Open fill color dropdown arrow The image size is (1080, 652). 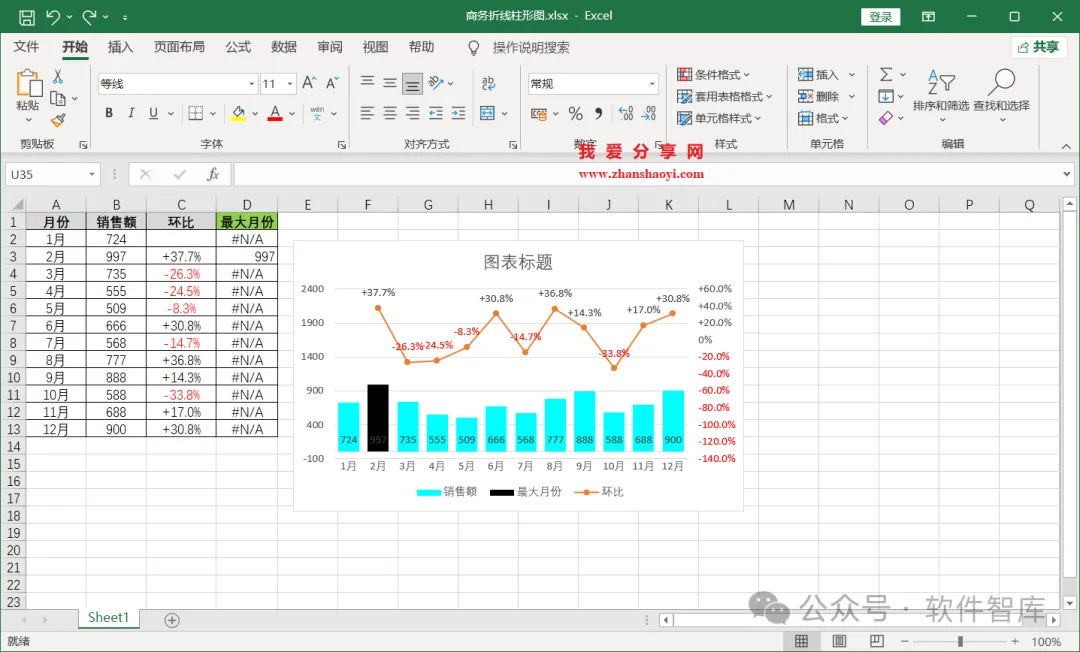(x=255, y=114)
